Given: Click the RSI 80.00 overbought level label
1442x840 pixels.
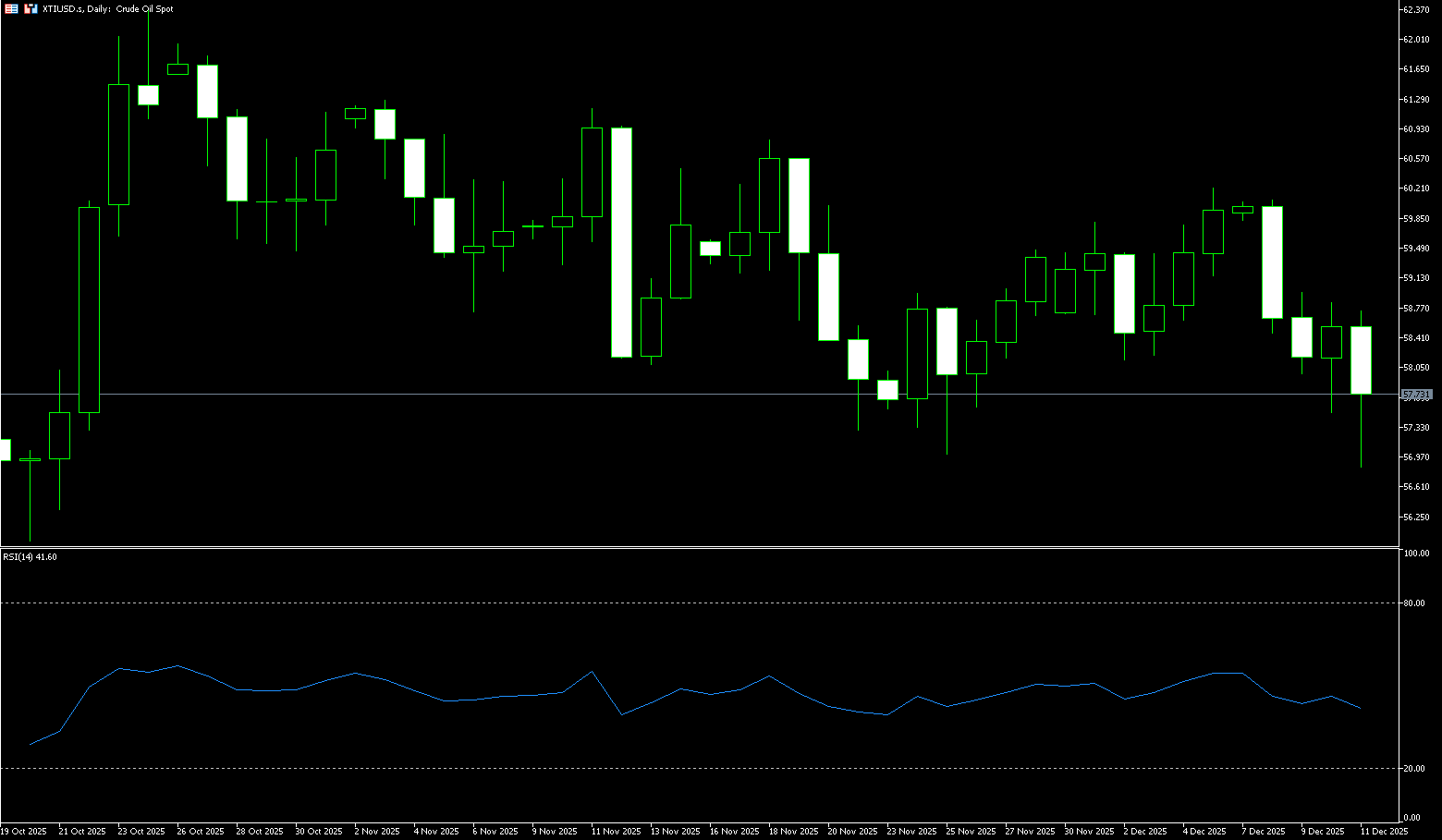Looking at the screenshot, I should tap(1413, 603).
